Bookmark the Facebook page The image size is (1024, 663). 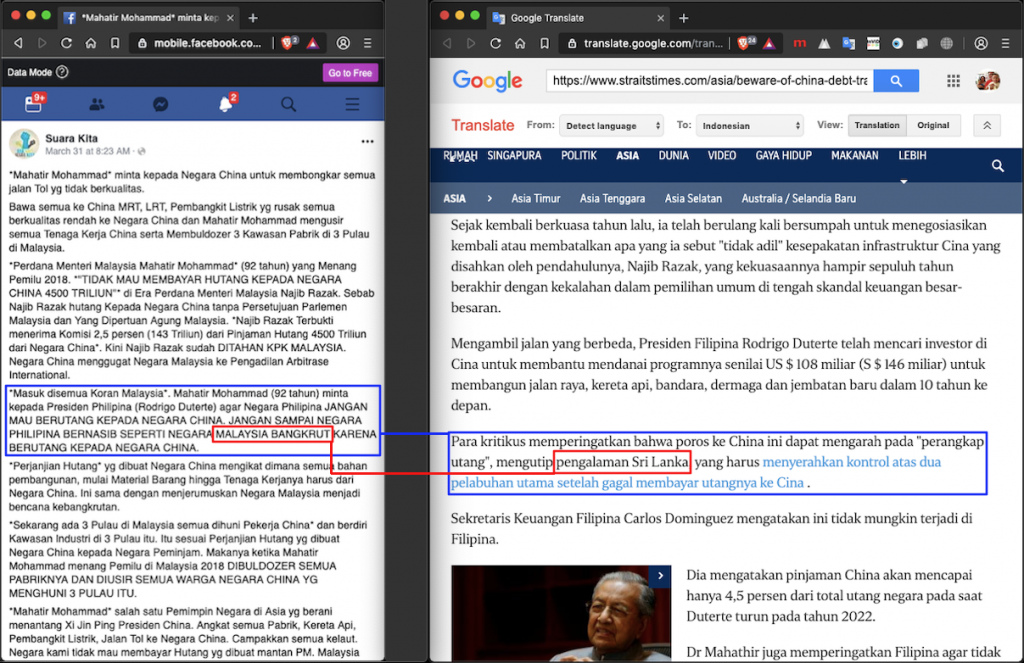[115, 43]
